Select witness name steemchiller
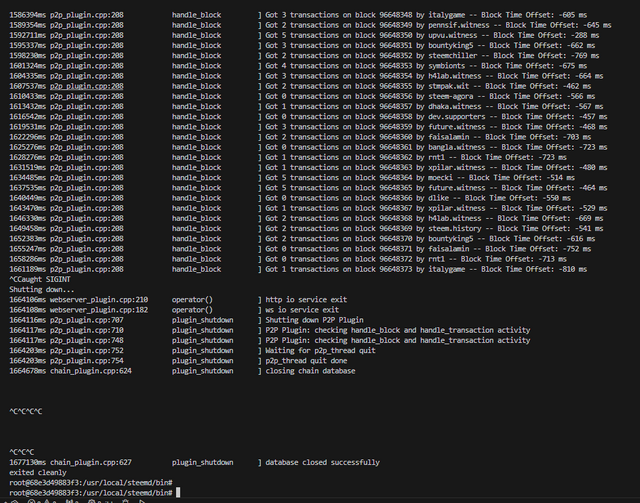 tap(452, 56)
